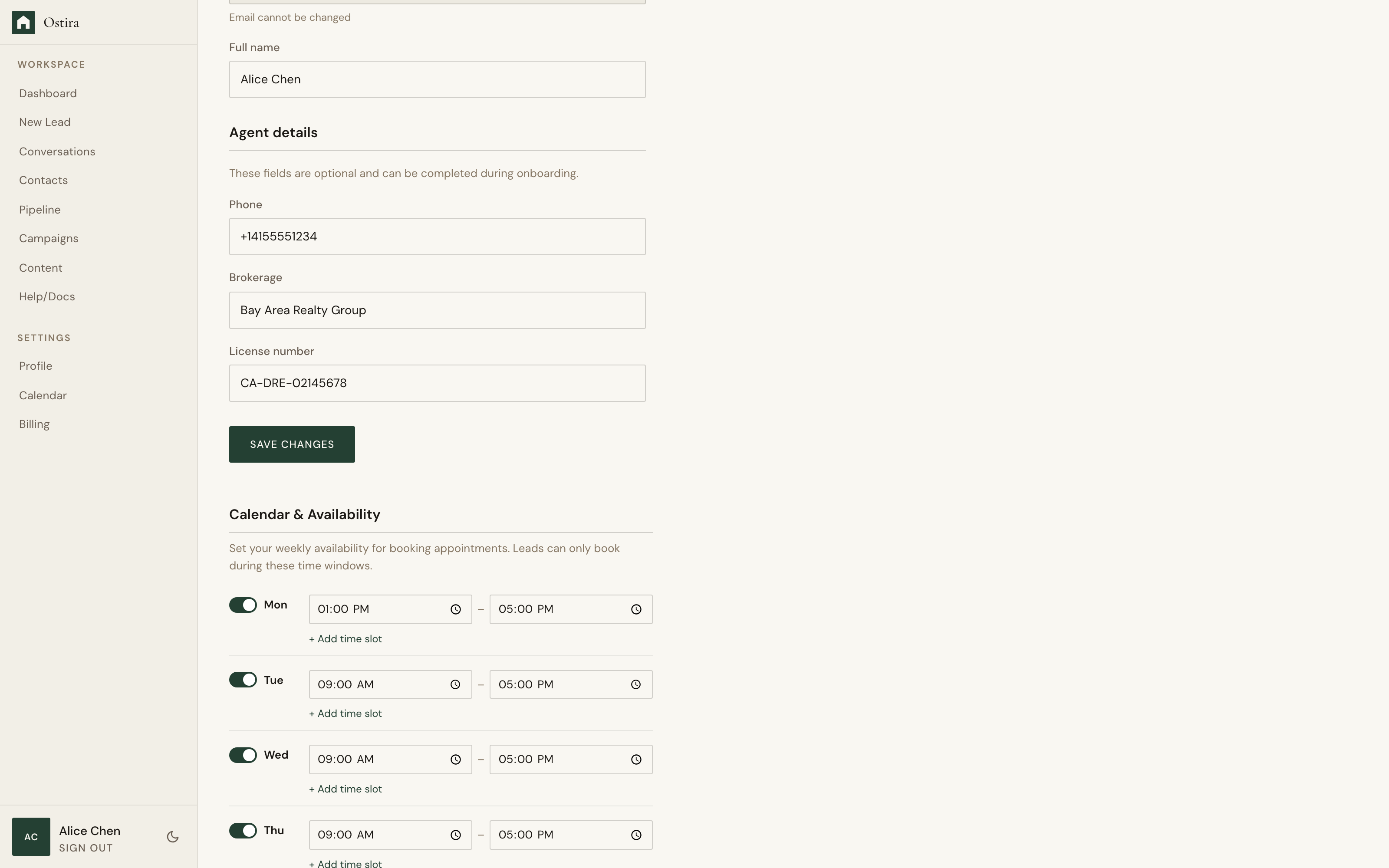This screenshot has height=868, width=1389.
Task: Click the Brokerage input field
Action: pyautogui.click(x=437, y=310)
